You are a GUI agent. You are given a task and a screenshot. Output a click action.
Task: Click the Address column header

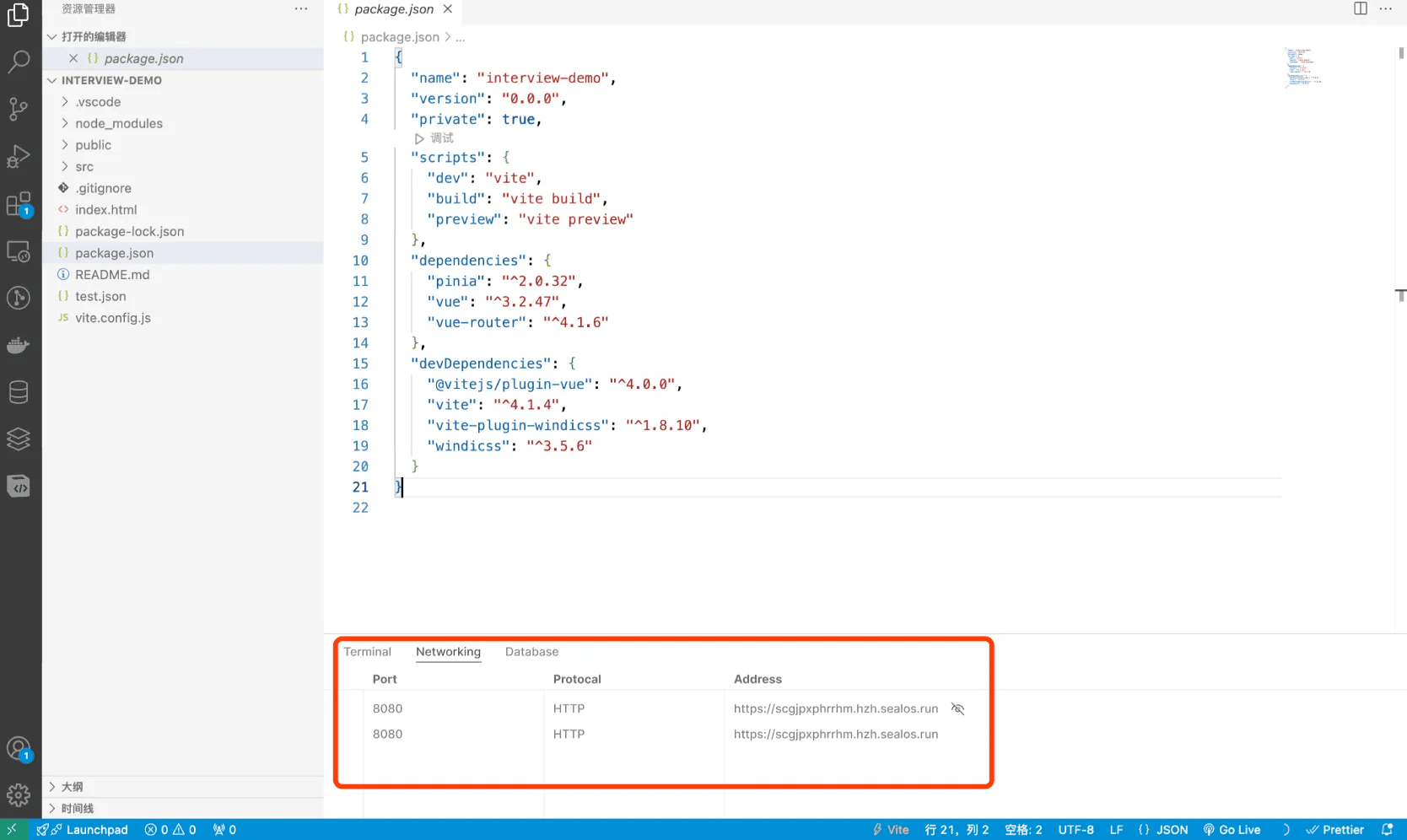coord(757,679)
